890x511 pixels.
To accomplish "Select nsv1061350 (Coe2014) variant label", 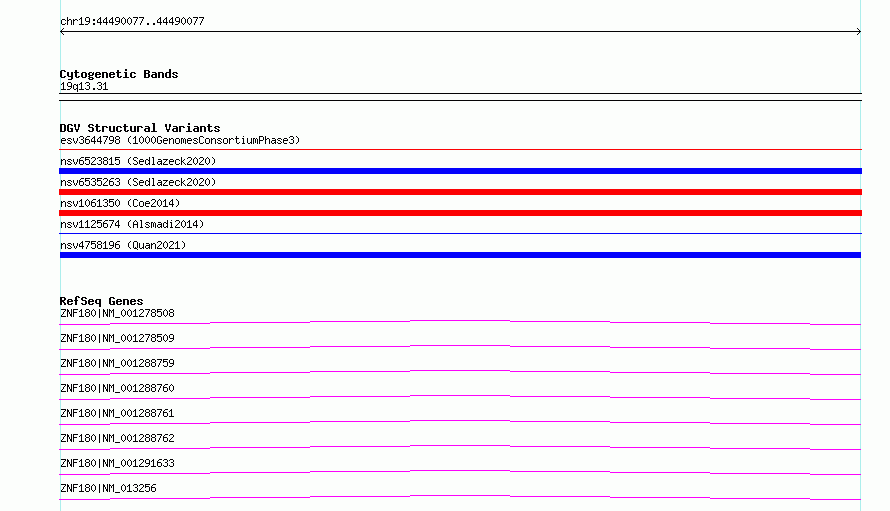I will pos(120,203).
